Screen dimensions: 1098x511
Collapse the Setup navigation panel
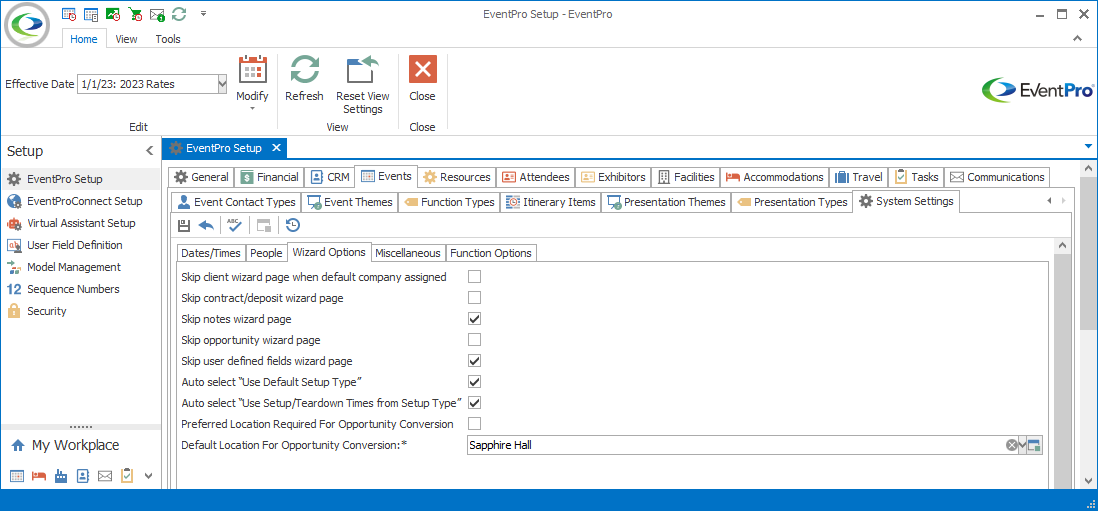point(149,150)
